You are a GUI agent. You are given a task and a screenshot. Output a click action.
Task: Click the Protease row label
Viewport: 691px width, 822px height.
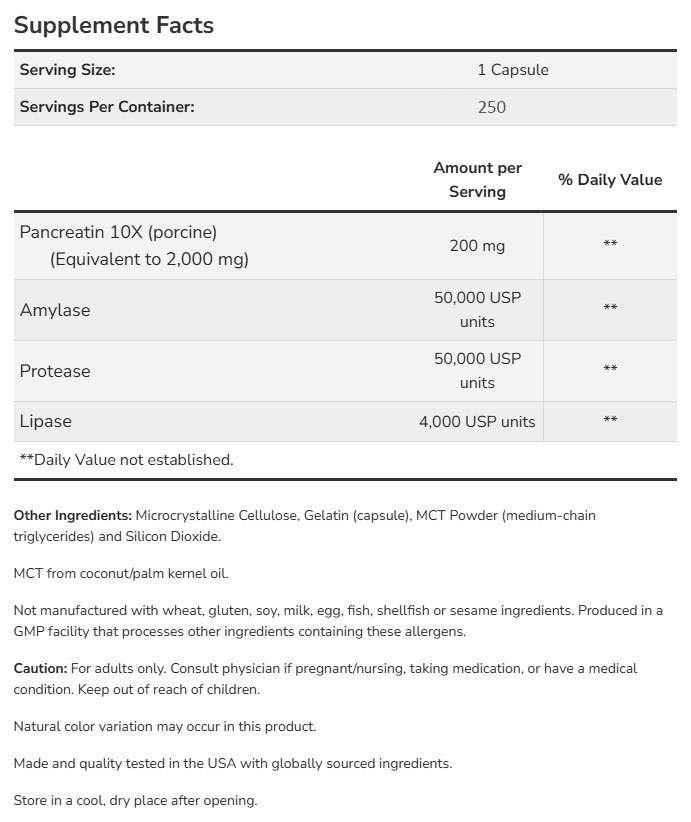(x=55, y=371)
